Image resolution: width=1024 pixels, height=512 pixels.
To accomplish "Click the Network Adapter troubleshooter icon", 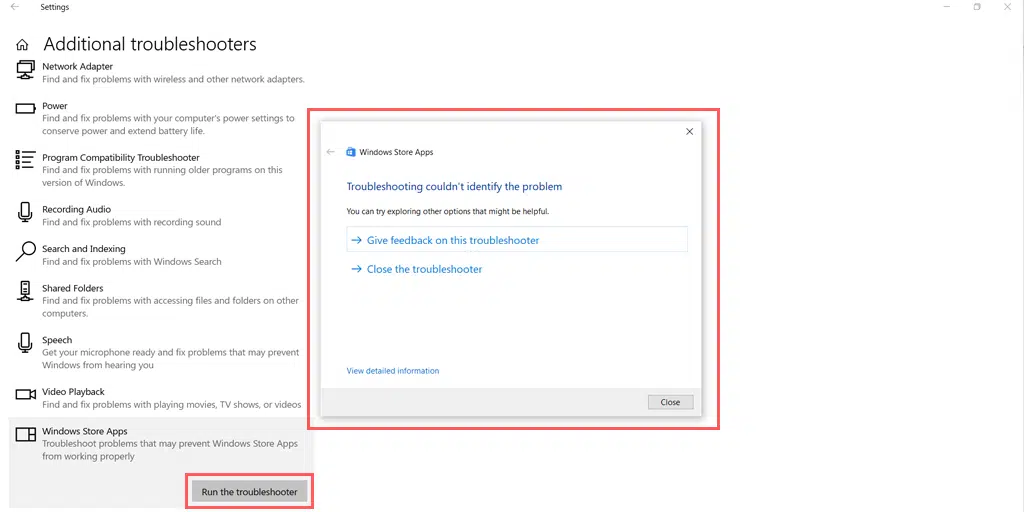I will (x=25, y=69).
